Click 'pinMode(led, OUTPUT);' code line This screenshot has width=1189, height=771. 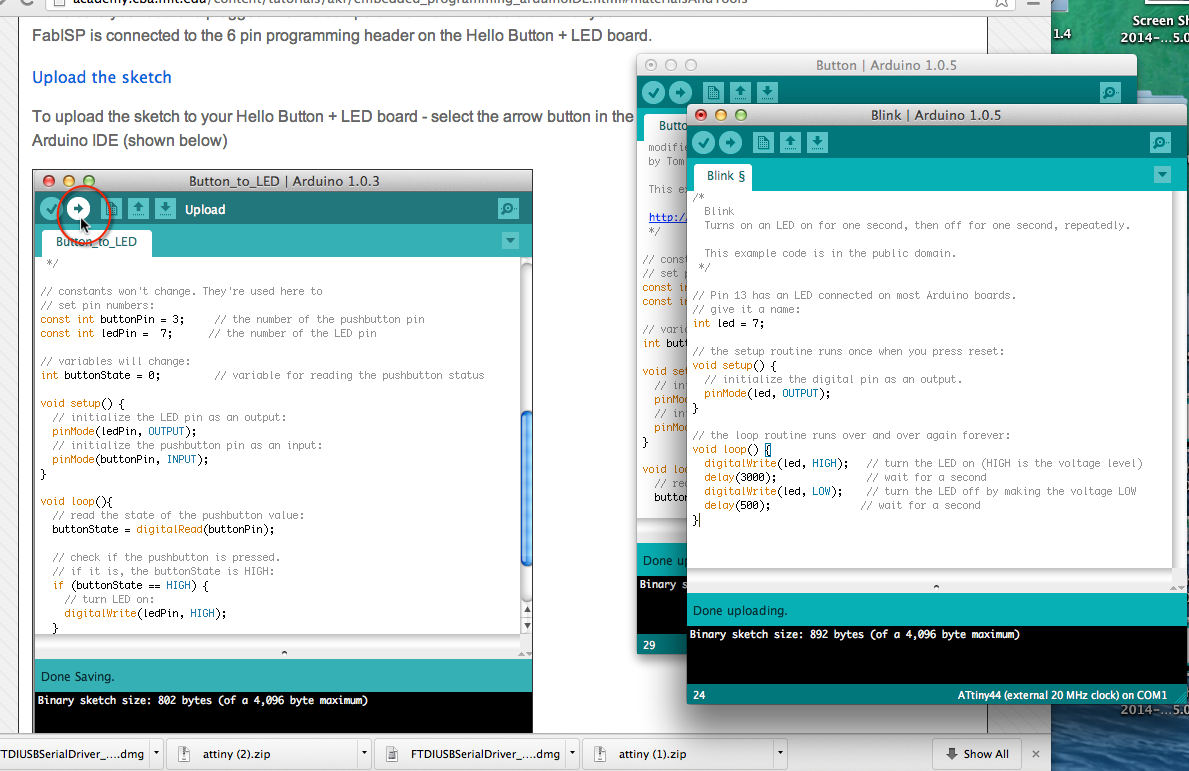[x=767, y=393]
